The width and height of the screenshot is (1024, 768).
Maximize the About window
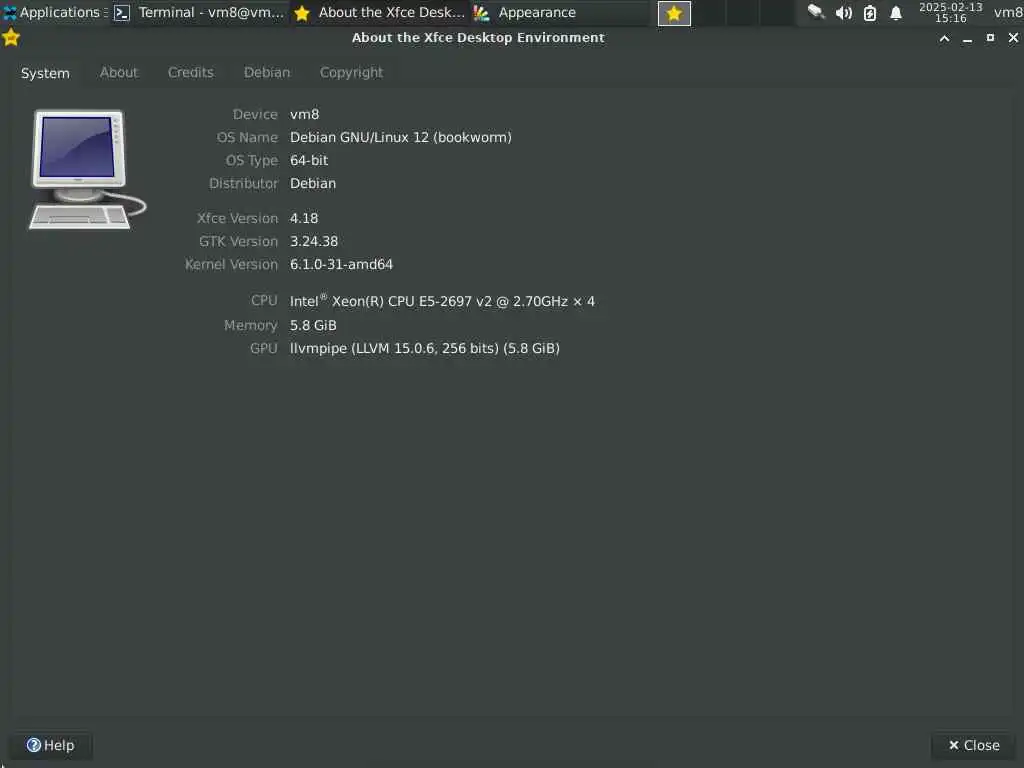pos(990,38)
